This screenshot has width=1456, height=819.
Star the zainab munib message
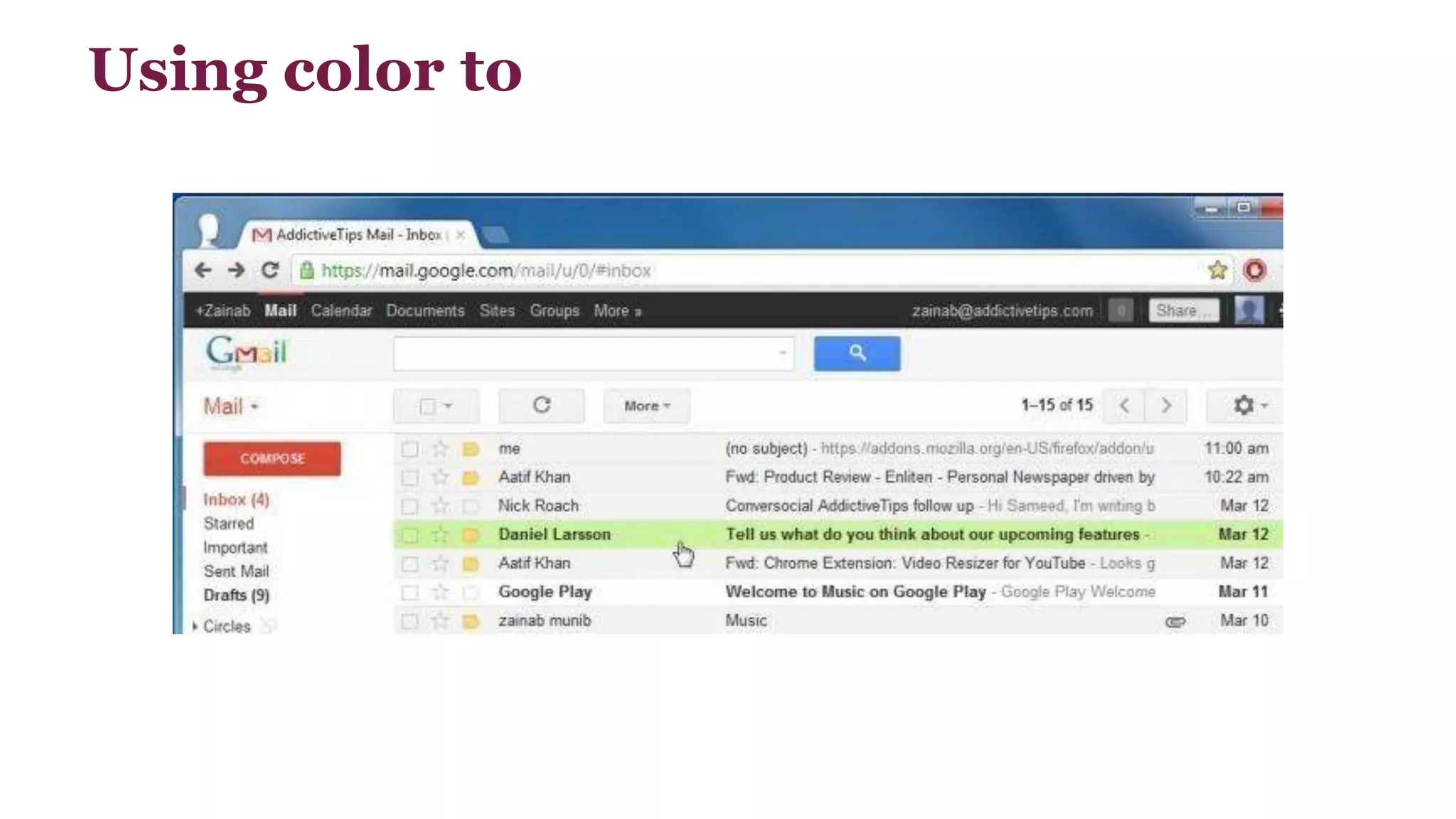pos(440,621)
